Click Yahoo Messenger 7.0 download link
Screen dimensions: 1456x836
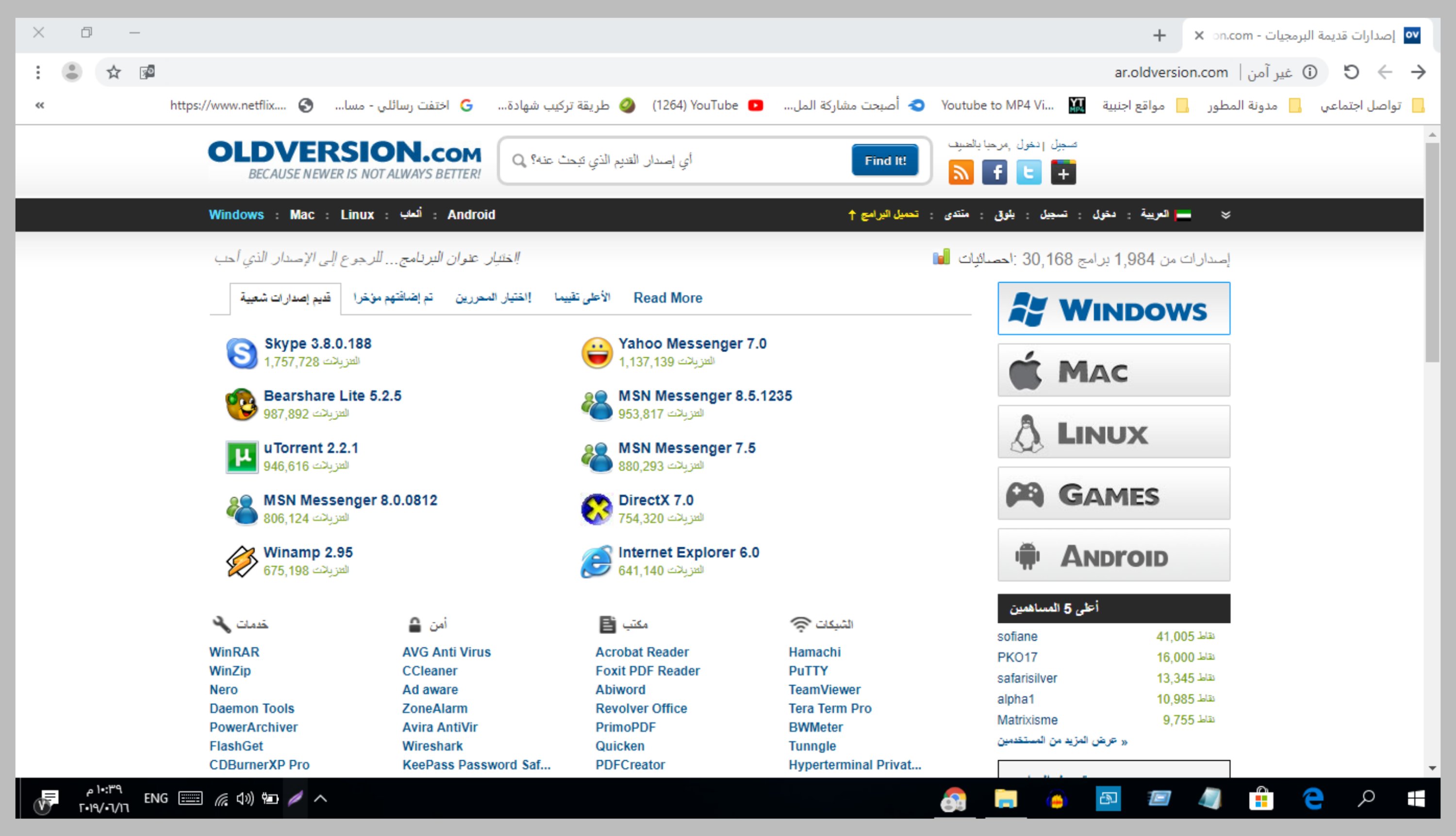(x=692, y=344)
